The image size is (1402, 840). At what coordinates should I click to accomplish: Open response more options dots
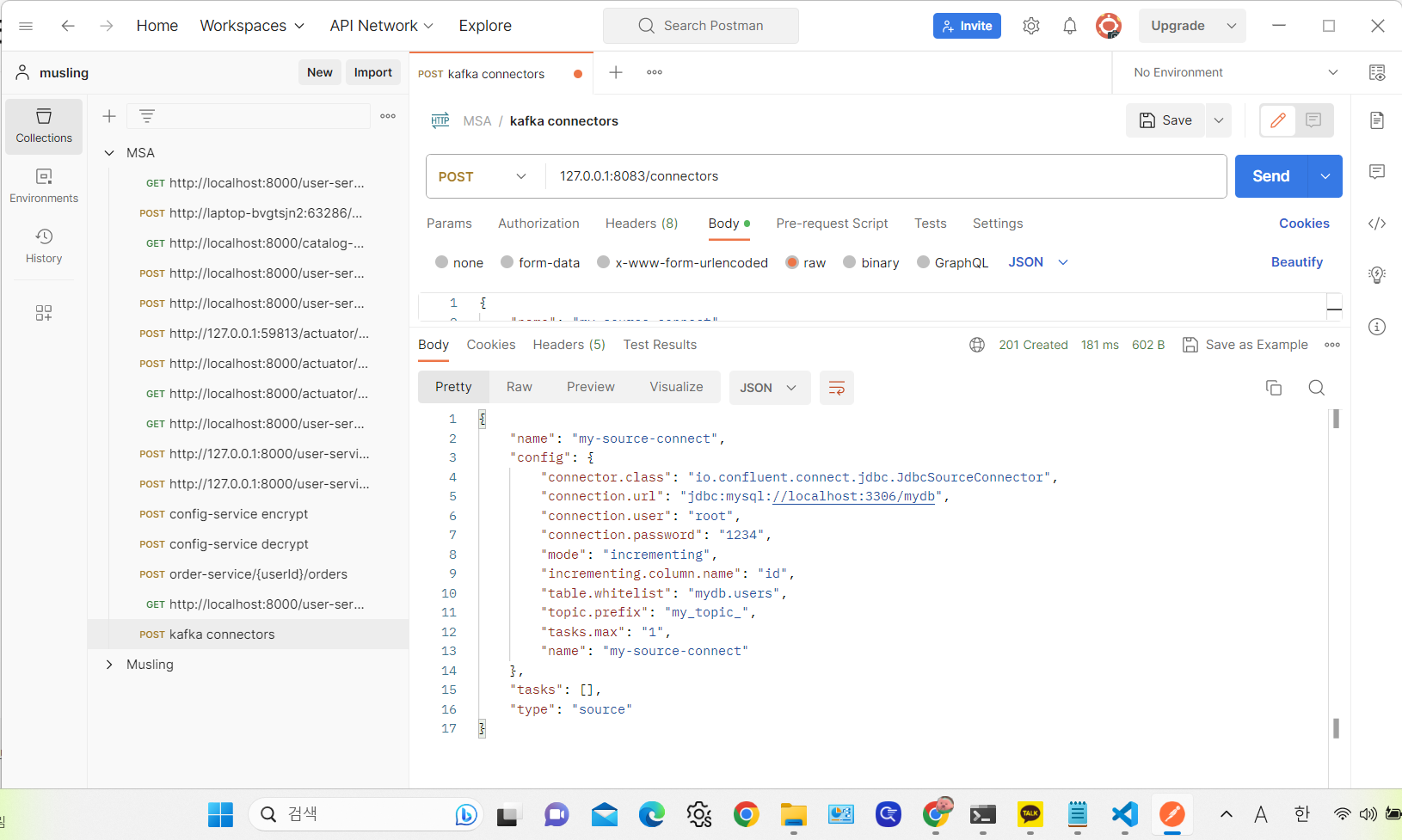click(1332, 345)
